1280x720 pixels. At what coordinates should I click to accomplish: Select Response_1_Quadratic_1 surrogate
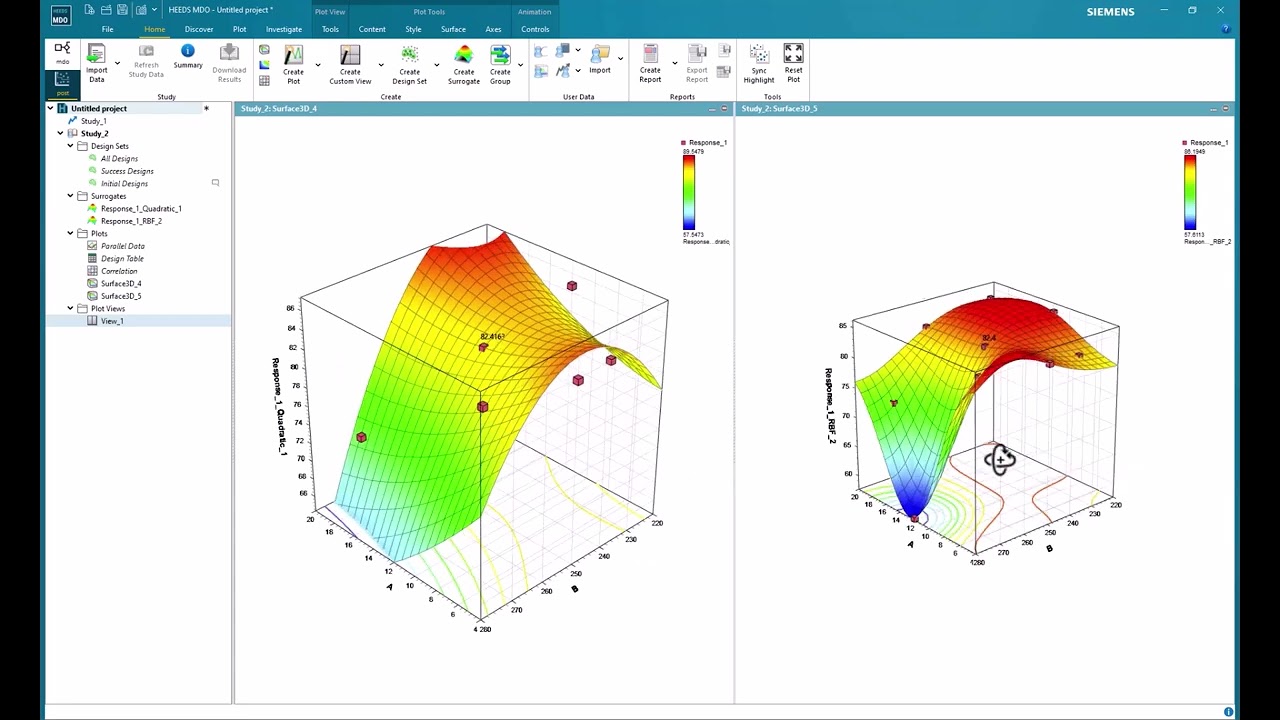click(141, 208)
